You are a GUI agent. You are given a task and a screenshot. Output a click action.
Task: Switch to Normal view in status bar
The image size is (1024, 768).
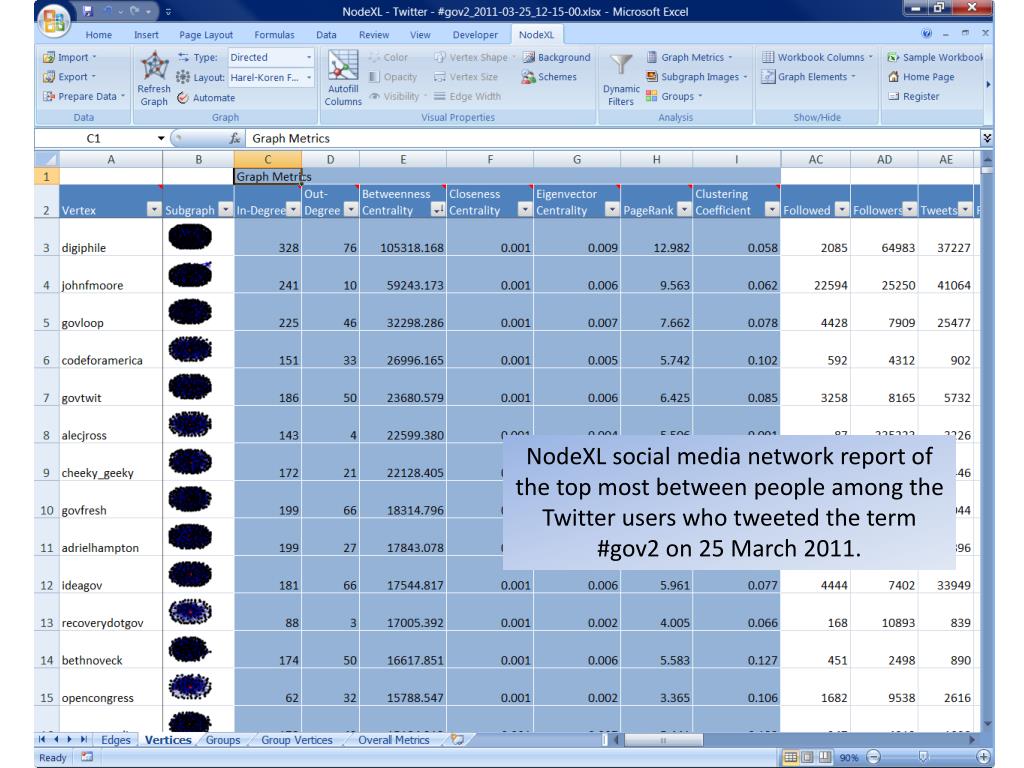(x=790, y=757)
